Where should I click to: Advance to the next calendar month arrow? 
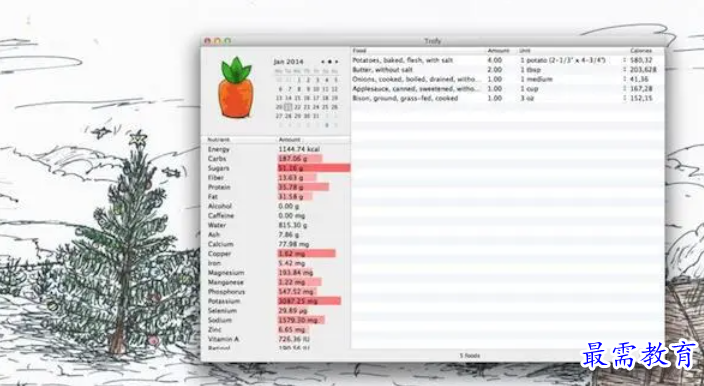point(337,61)
